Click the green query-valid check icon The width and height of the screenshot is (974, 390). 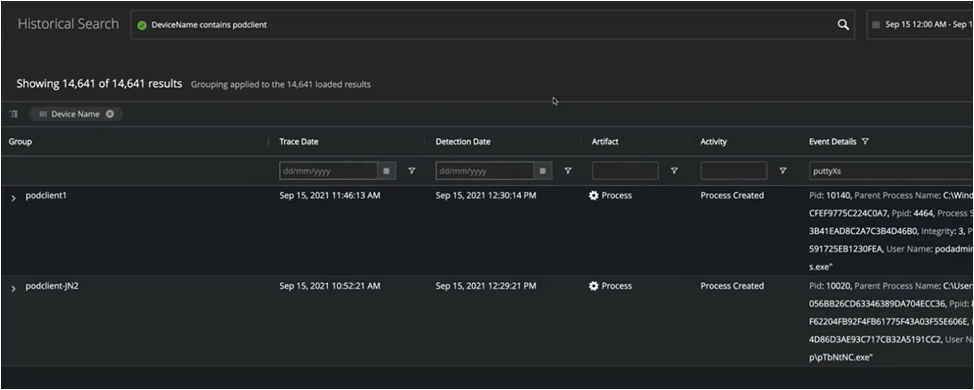pyautogui.click(x=142, y=25)
